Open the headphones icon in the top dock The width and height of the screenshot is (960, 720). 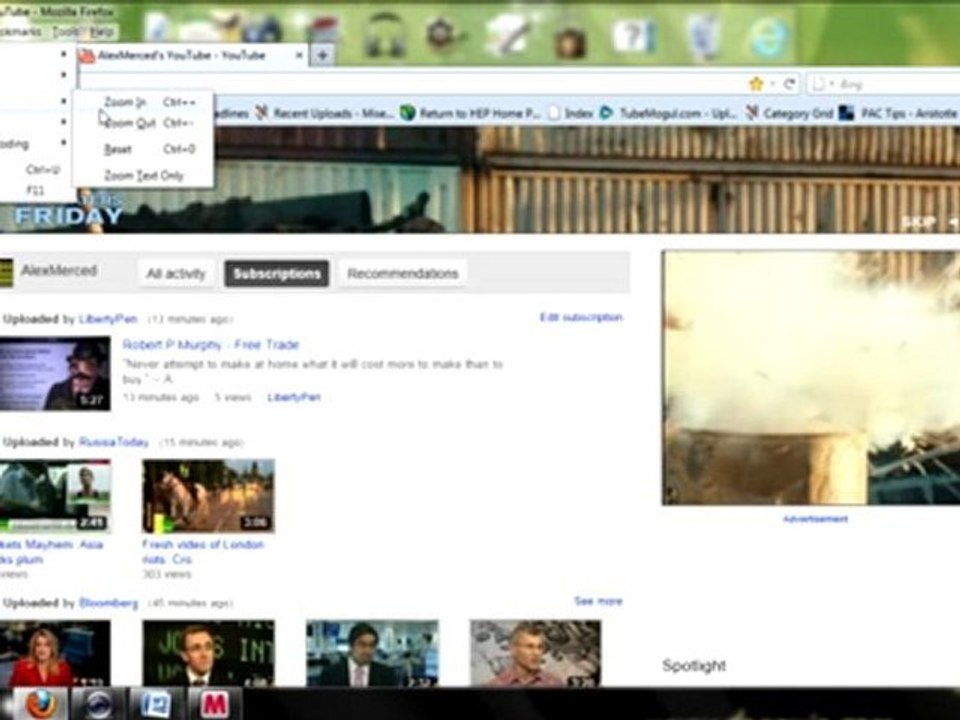384,34
